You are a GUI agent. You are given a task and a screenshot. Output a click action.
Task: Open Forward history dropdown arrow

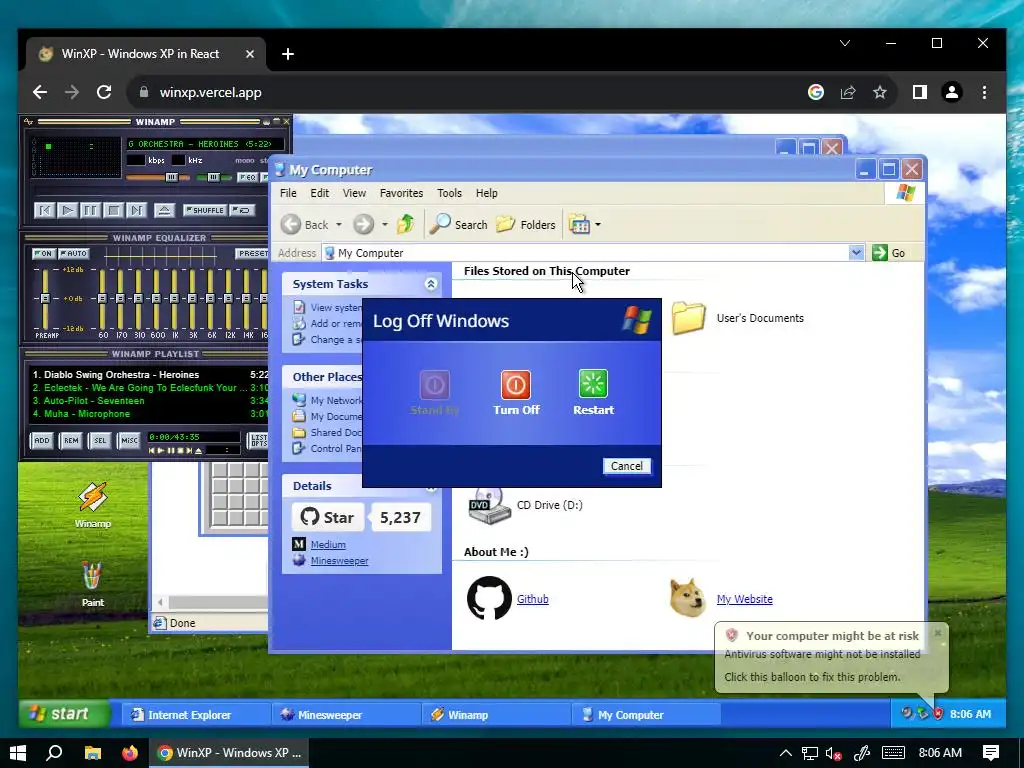click(x=385, y=225)
